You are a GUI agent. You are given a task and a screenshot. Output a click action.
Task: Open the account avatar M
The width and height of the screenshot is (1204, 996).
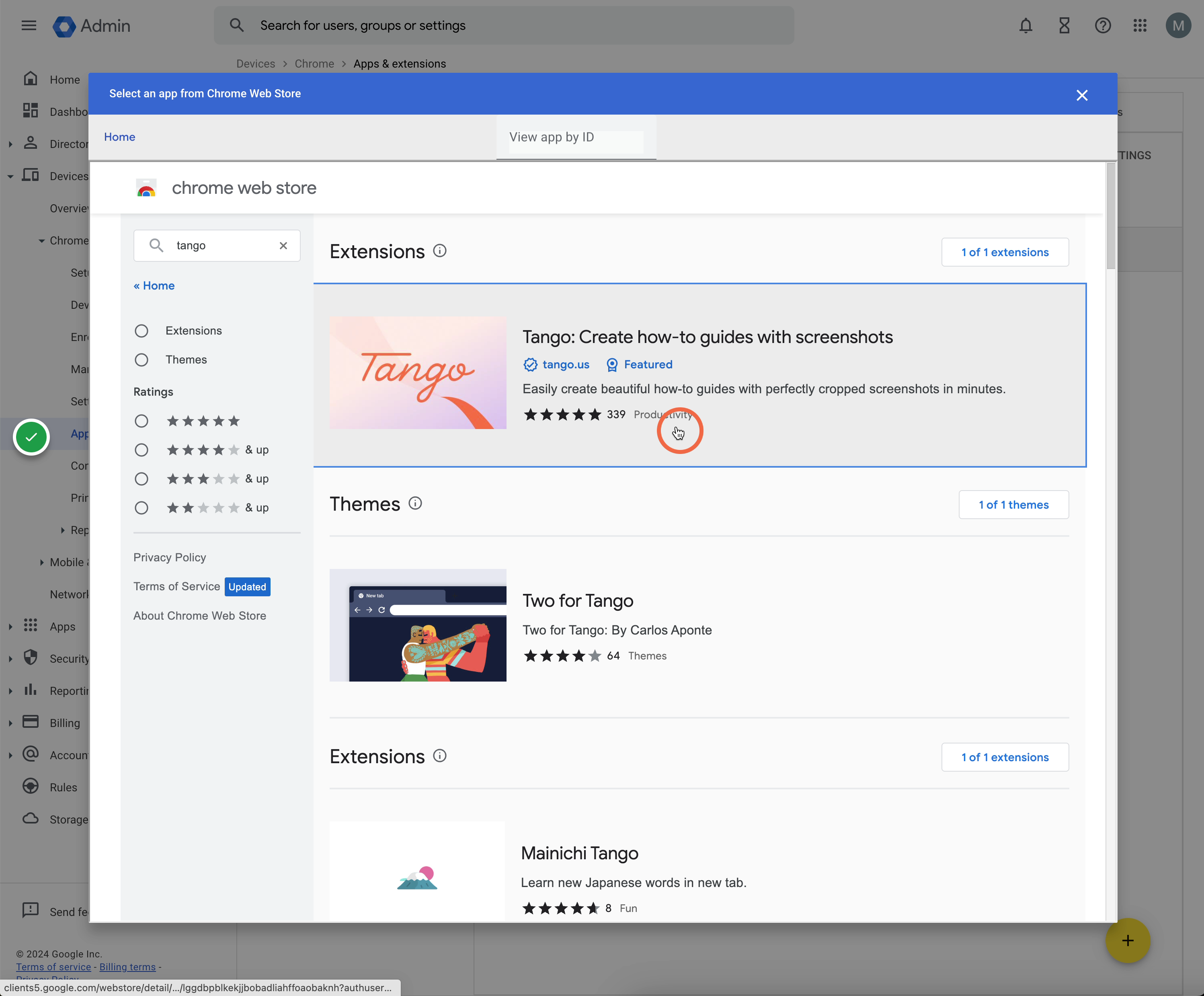[x=1178, y=26]
